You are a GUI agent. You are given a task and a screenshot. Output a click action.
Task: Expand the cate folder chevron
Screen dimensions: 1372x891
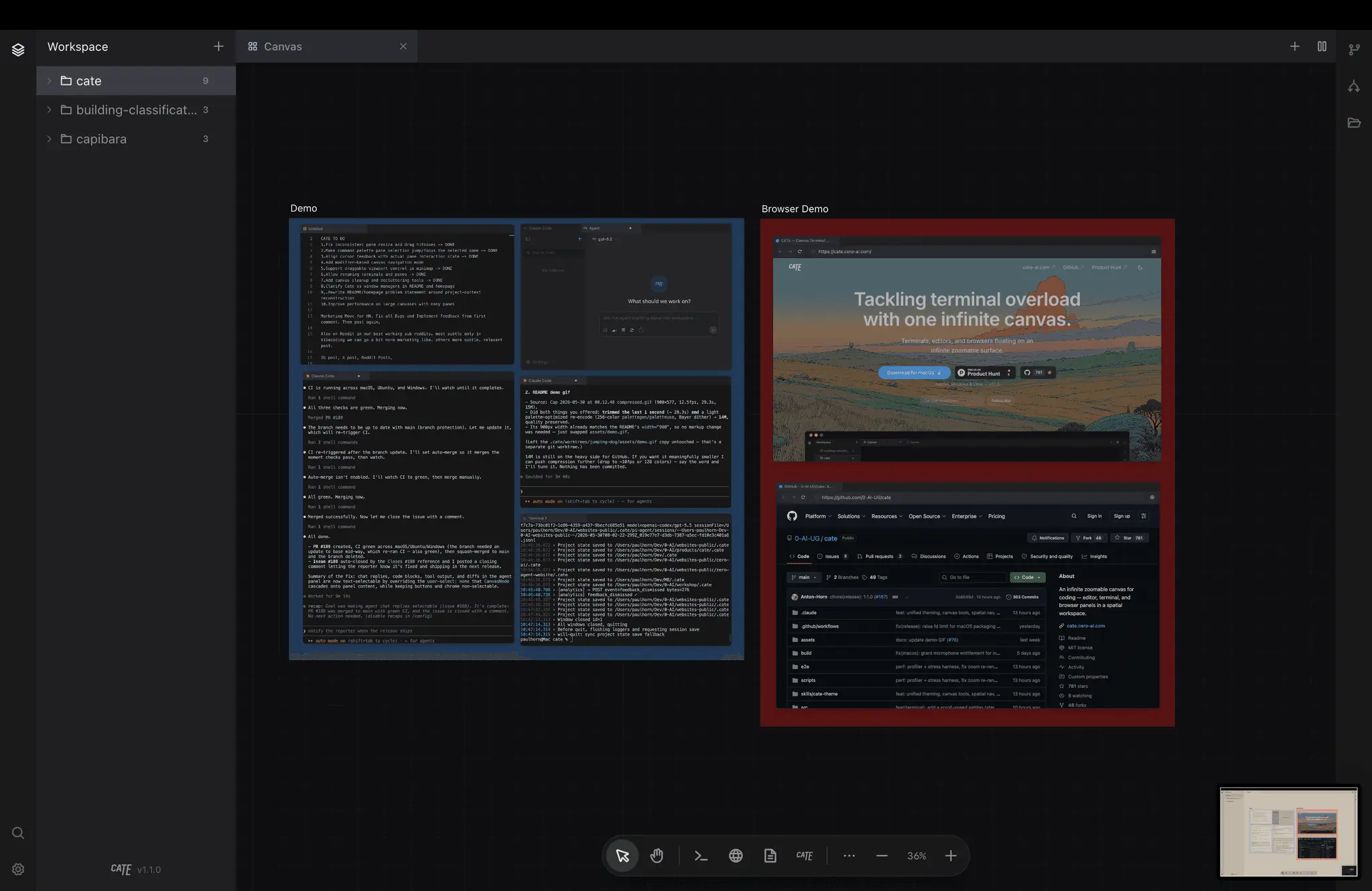[49, 80]
